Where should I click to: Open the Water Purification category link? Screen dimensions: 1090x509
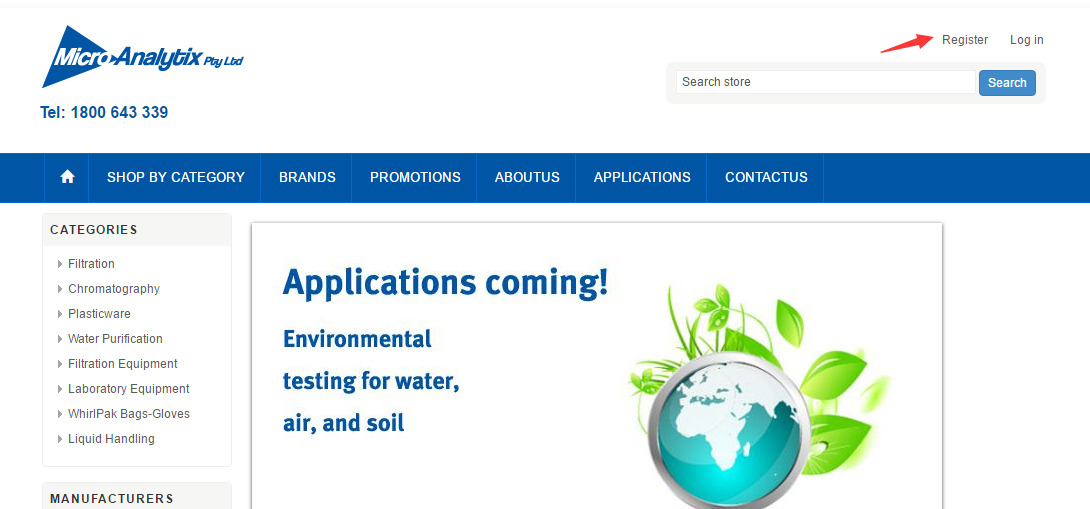coord(115,339)
